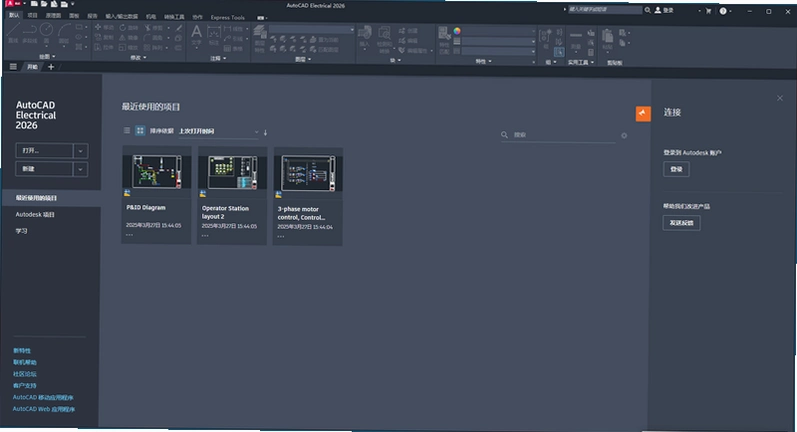This screenshot has height=432, width=797.
Task: Open 3-phase motor control thumbnail
Action: [x=308, y=174]
